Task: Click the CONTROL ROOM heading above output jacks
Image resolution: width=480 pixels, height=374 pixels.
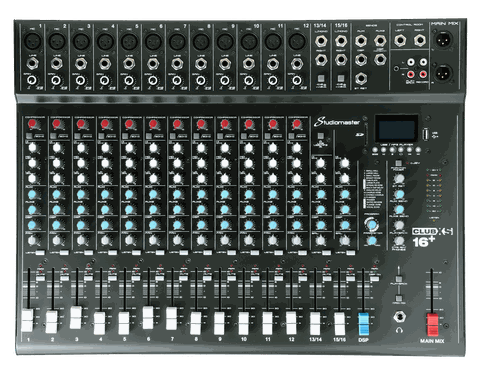Action: click(x=409, y=25)
